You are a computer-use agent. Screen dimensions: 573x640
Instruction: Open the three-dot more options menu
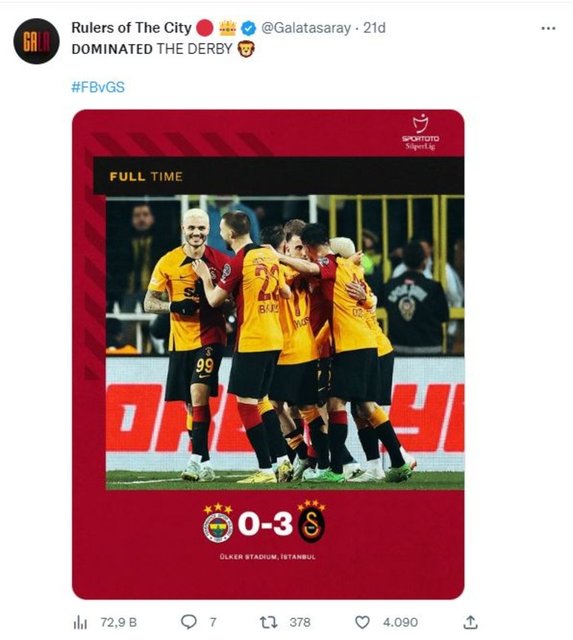(548, 29)
